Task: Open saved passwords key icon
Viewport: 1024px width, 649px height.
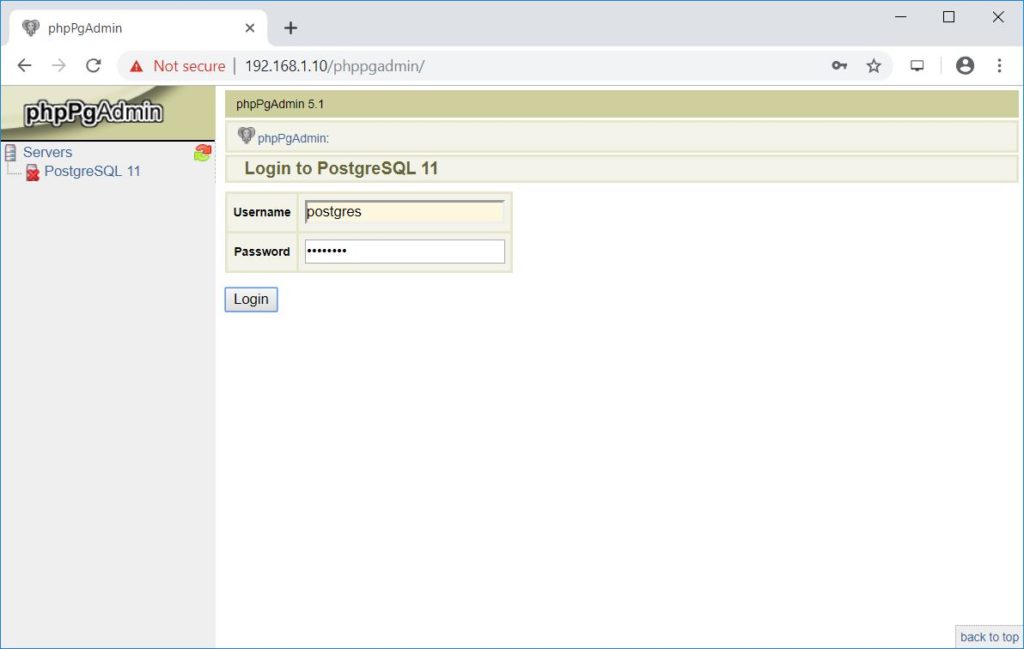Action: click(x=839, y=65)
